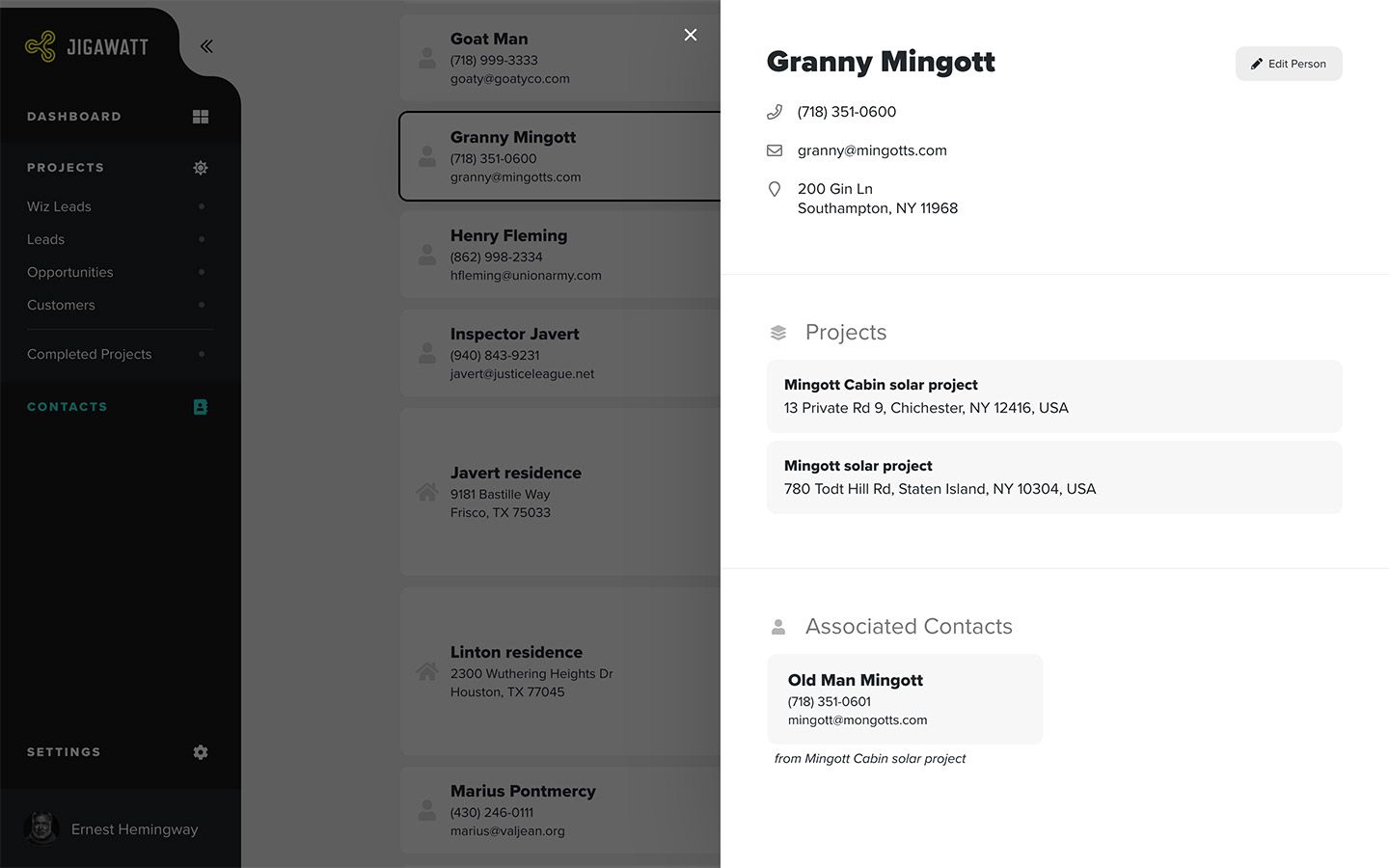This screenshot has width=1389, height=868.
Task: Open Old Man Mingott associated contact
Action: [905, 699]
